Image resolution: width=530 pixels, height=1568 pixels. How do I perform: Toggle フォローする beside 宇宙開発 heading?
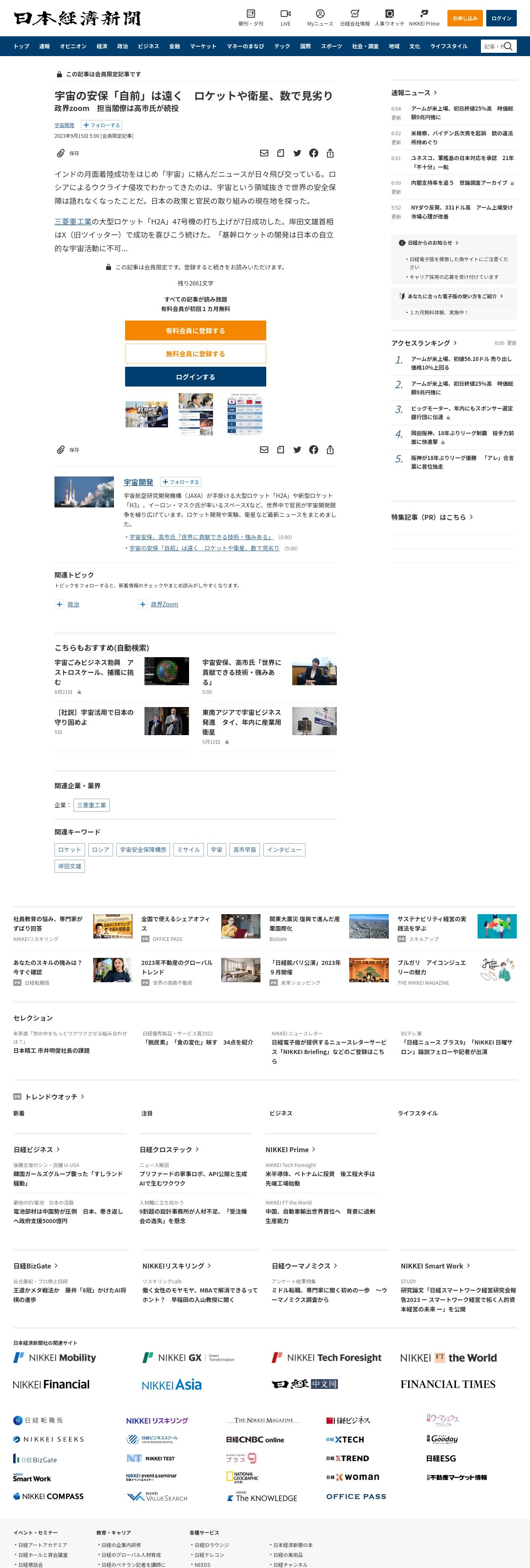tap(181, 482)
